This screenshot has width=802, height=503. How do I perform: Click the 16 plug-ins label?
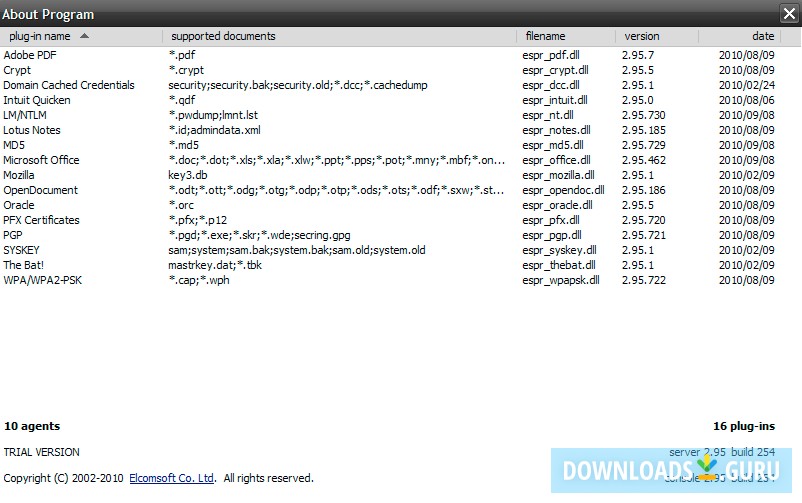pos(744,426)
